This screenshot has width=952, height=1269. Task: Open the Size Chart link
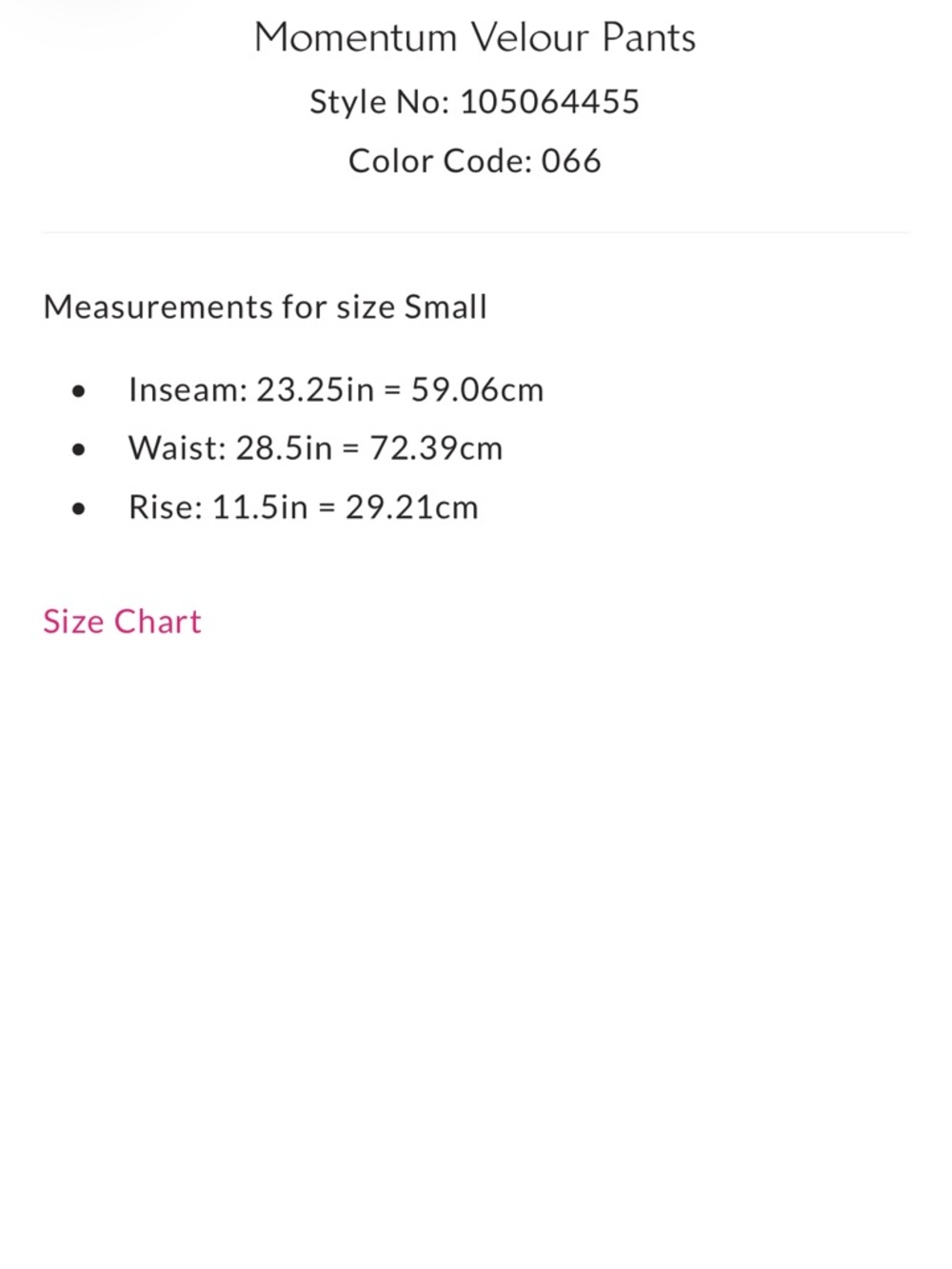[x=122, y=622]
